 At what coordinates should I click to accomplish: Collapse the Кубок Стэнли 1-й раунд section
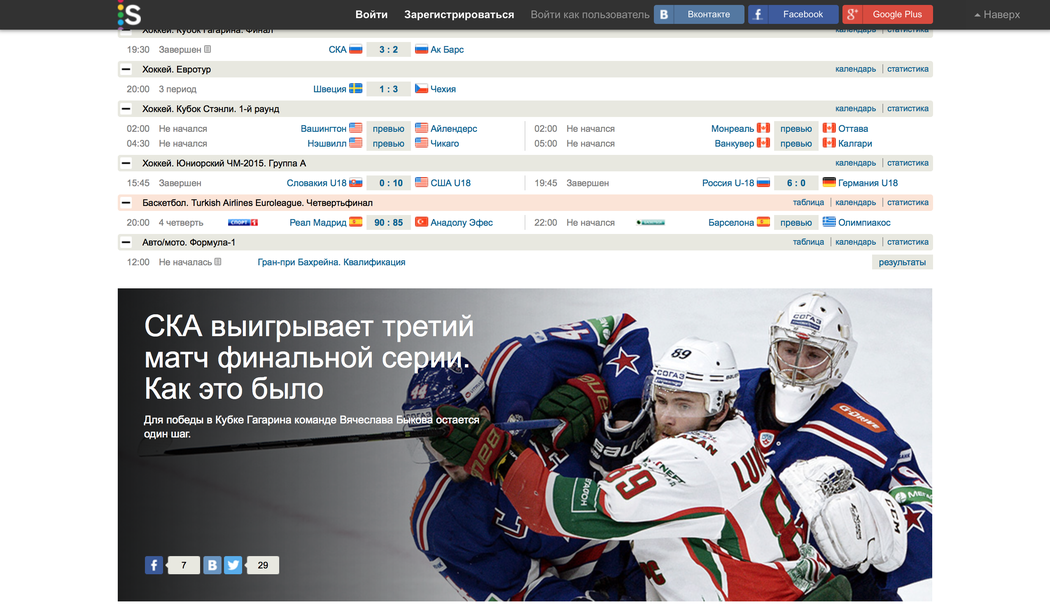pyautogui.click(x=126, y=109)
